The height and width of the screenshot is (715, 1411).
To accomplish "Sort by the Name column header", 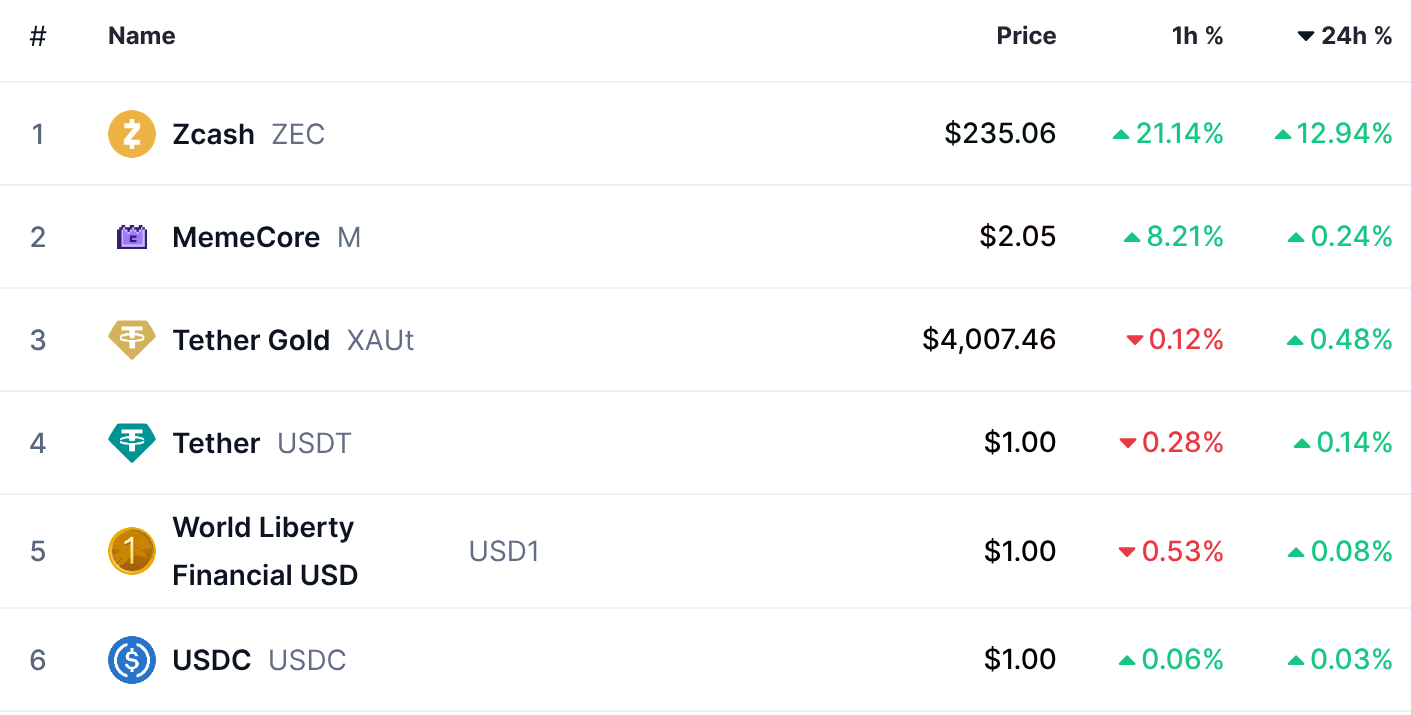I will coord(141,36).
